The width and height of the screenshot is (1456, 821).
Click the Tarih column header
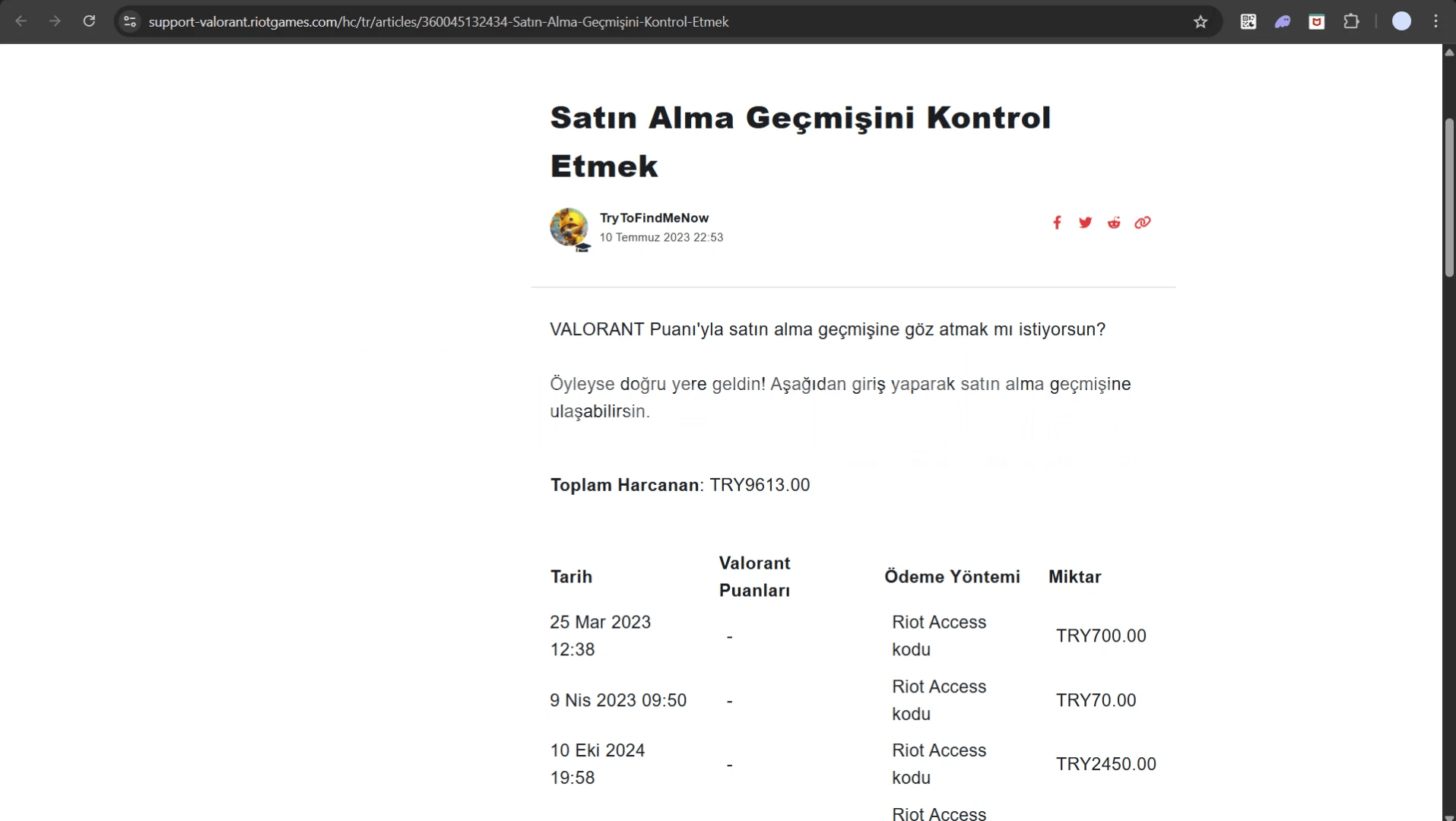pos(571,576)
